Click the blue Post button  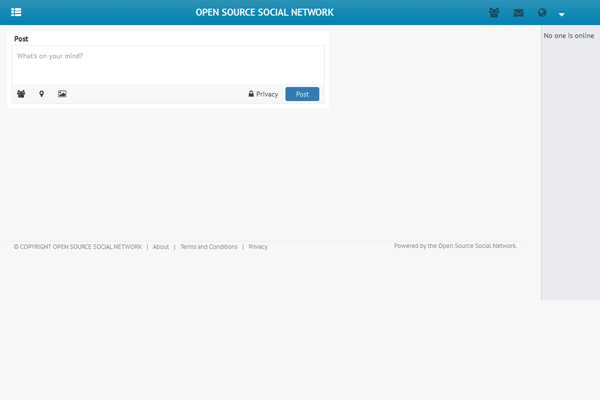tap(302, 94)
